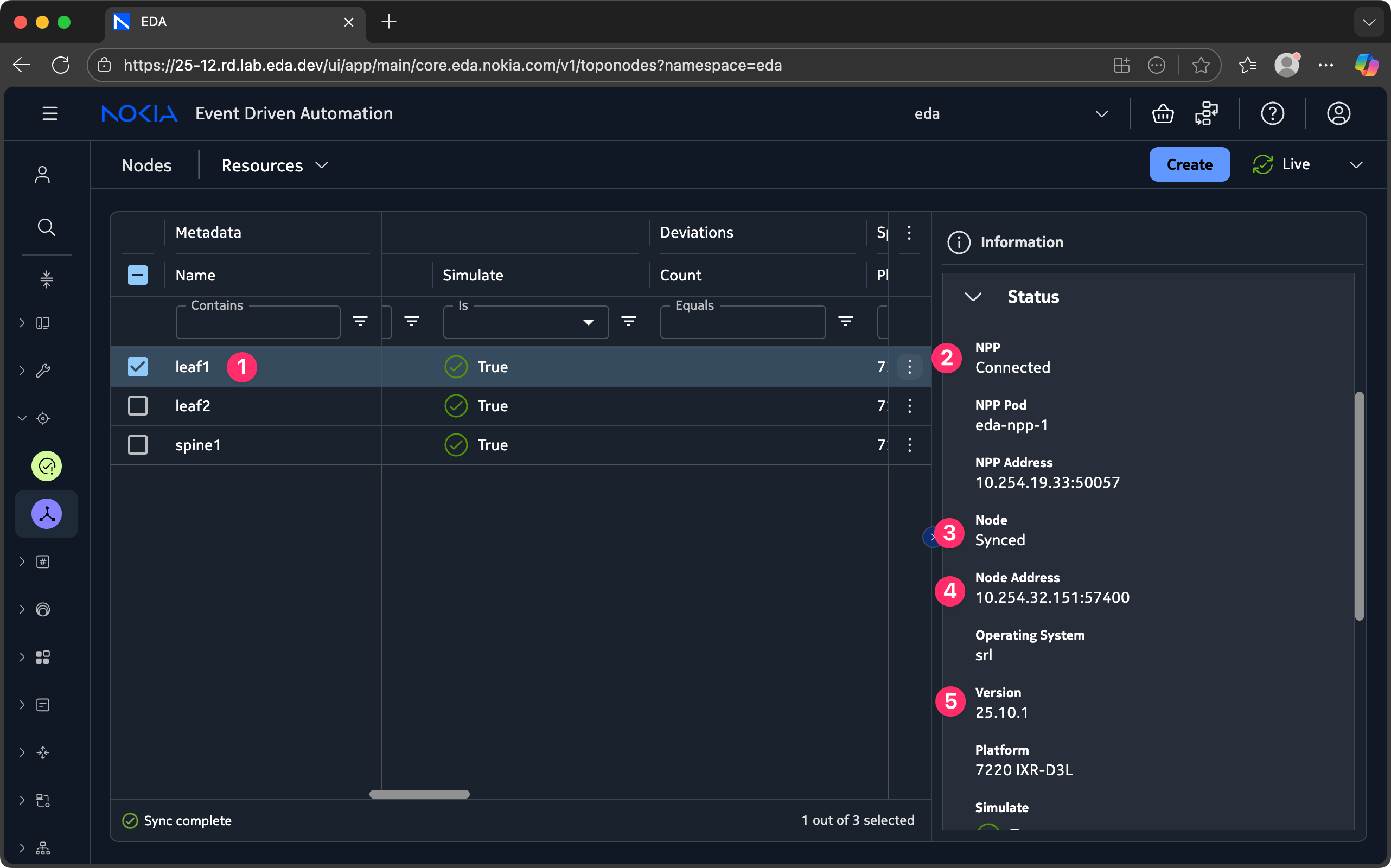Check the spine1 row checkbox

pyautogui.click(x=138, y=445)
